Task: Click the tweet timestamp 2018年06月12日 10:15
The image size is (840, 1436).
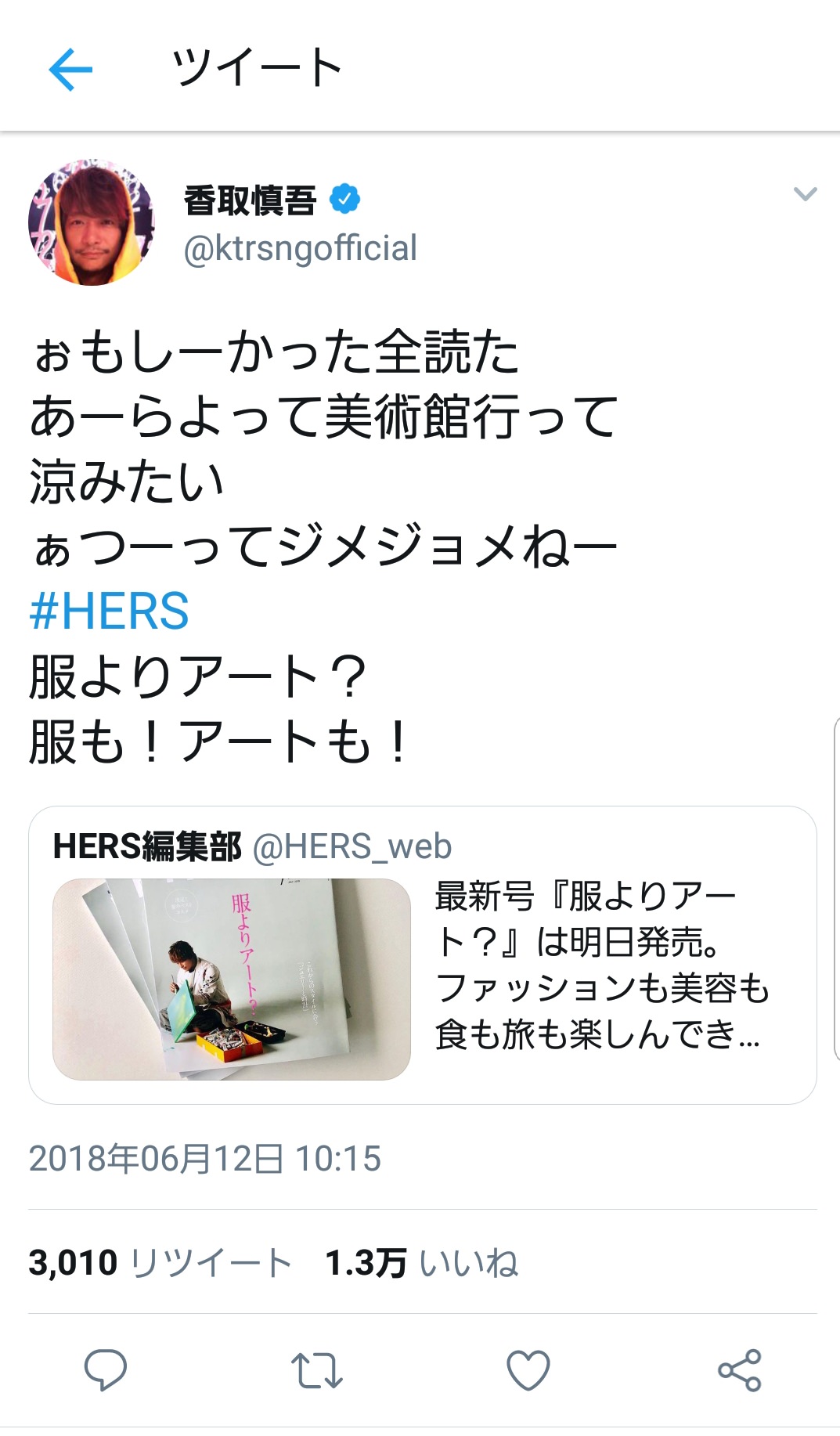Action: point(205,1158)
